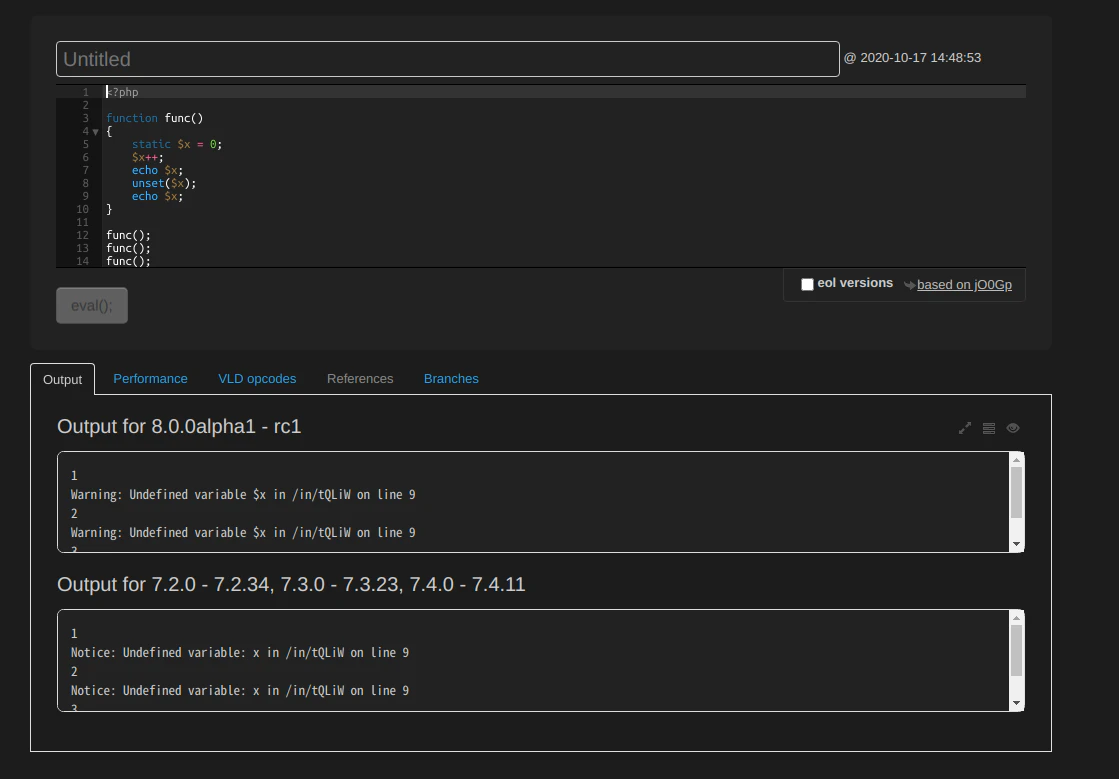Viewport: 1119px width, 779px height.
Task: Click the 'unset($x);' code line
Action: (164, 183)
